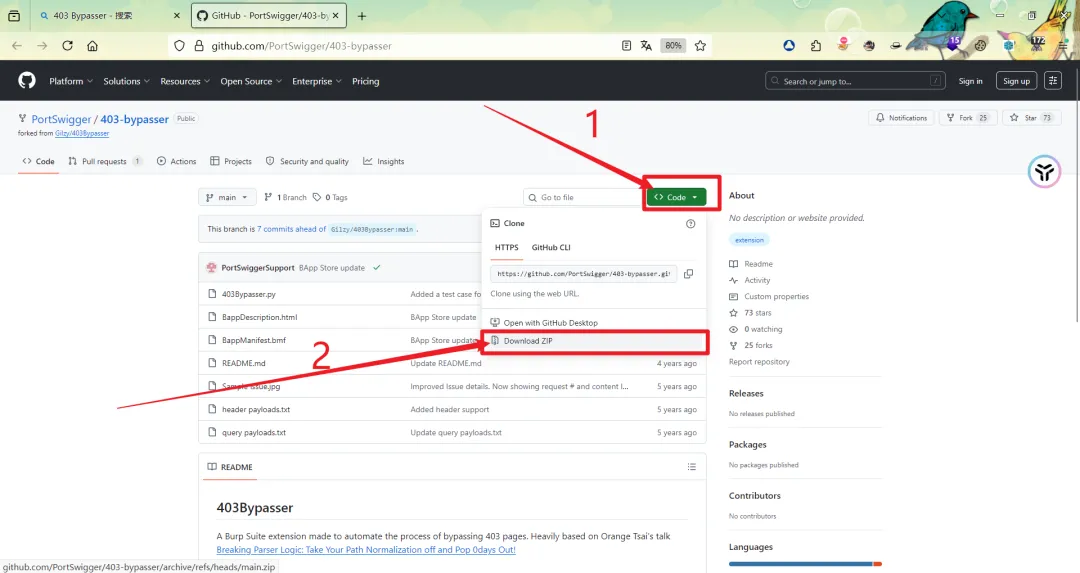Open forked-from Gilzy/403Bypasser link
1080x573 pixels.
(82, 133)
